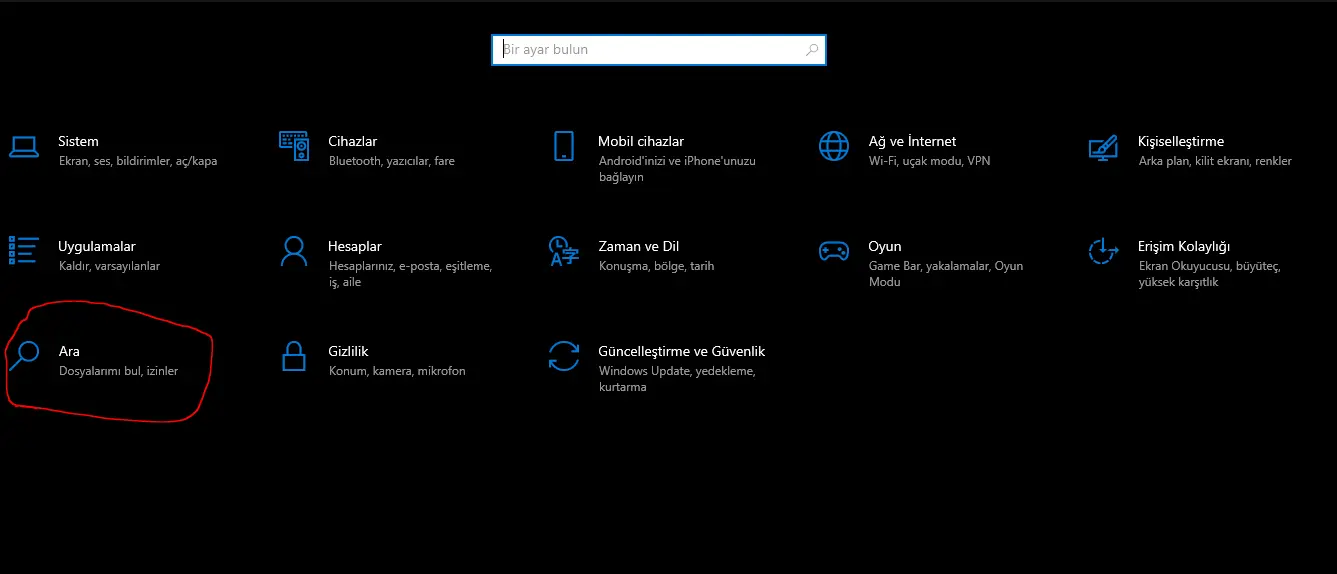Click the Kişiselleştirme paintbrush icon
Image resolution: width=1337 pixels, height=574 pixels.
pyautogui.click(x=1103, y=146)
